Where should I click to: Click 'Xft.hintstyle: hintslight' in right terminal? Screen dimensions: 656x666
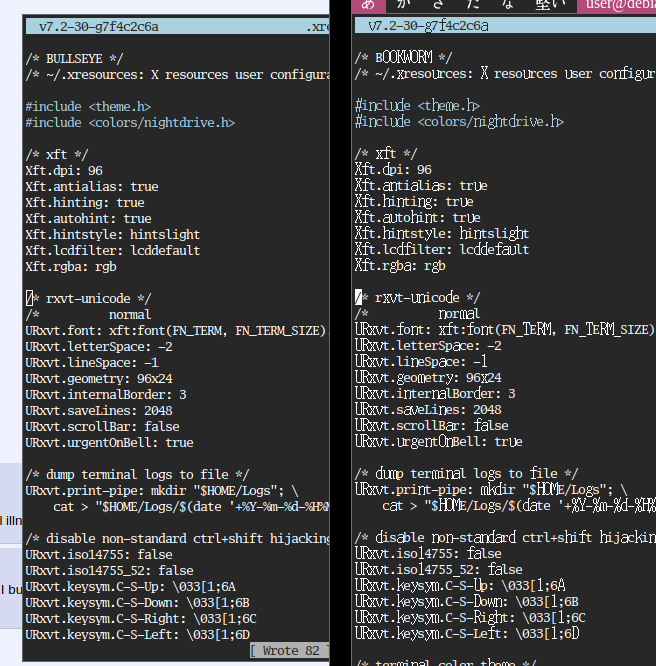coord(442,233)
